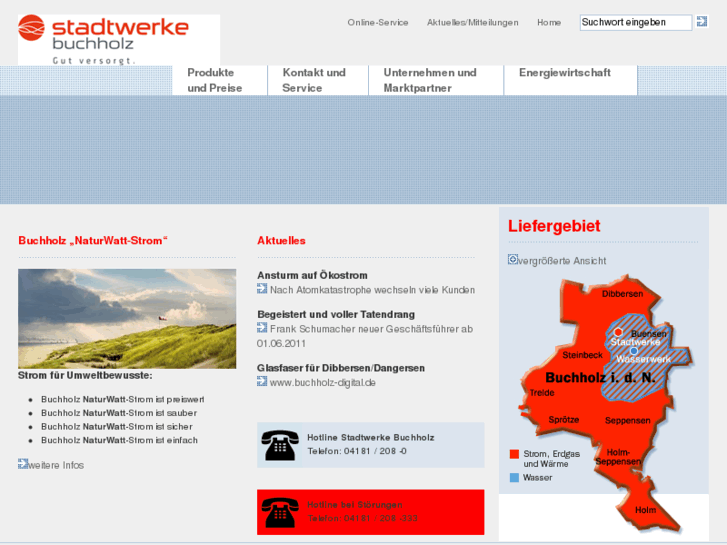Click Glasfaser für Dibbersen/Dangersen headline
The height and width of the screenshot is (545, 727).
click(341, 368)
